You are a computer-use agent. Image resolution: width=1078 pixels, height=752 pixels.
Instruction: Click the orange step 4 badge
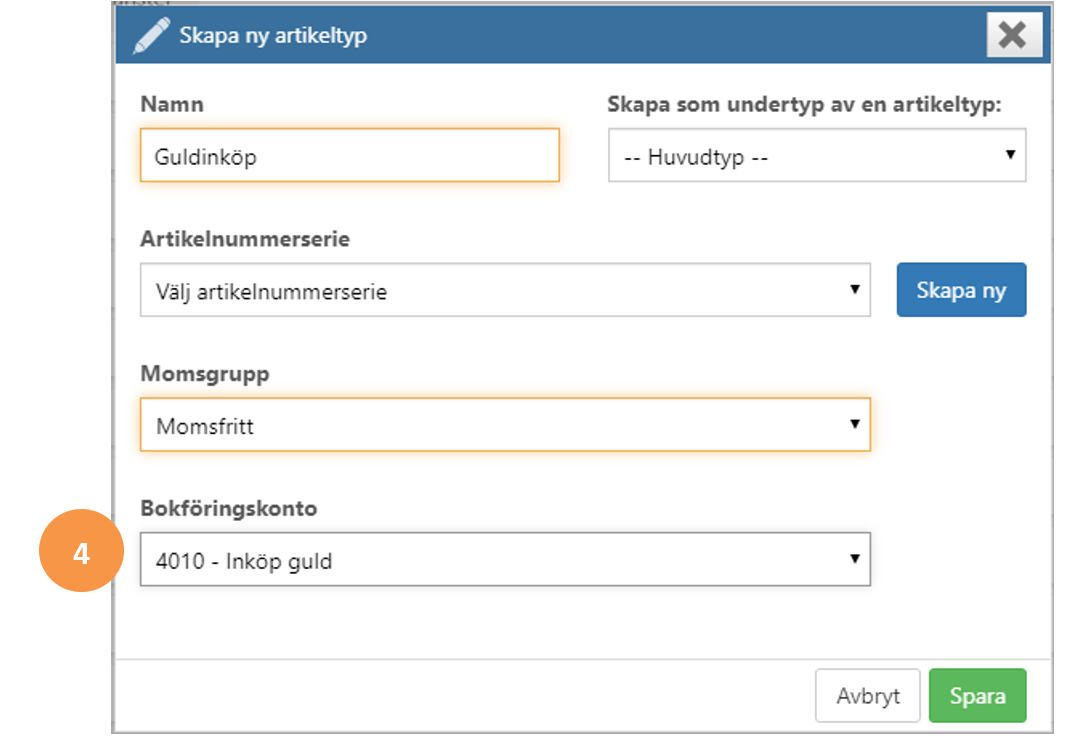coord(81,551)
